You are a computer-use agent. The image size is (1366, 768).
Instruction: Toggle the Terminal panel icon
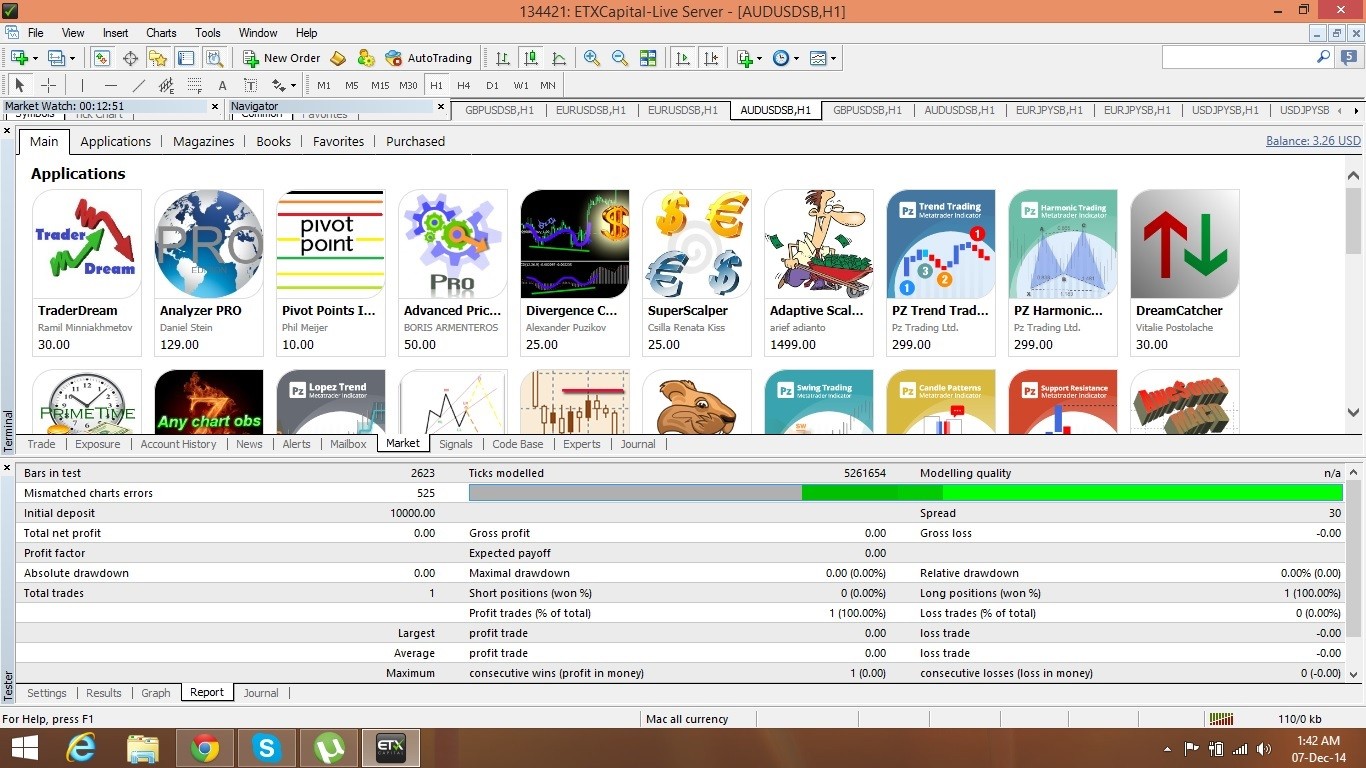186,58
